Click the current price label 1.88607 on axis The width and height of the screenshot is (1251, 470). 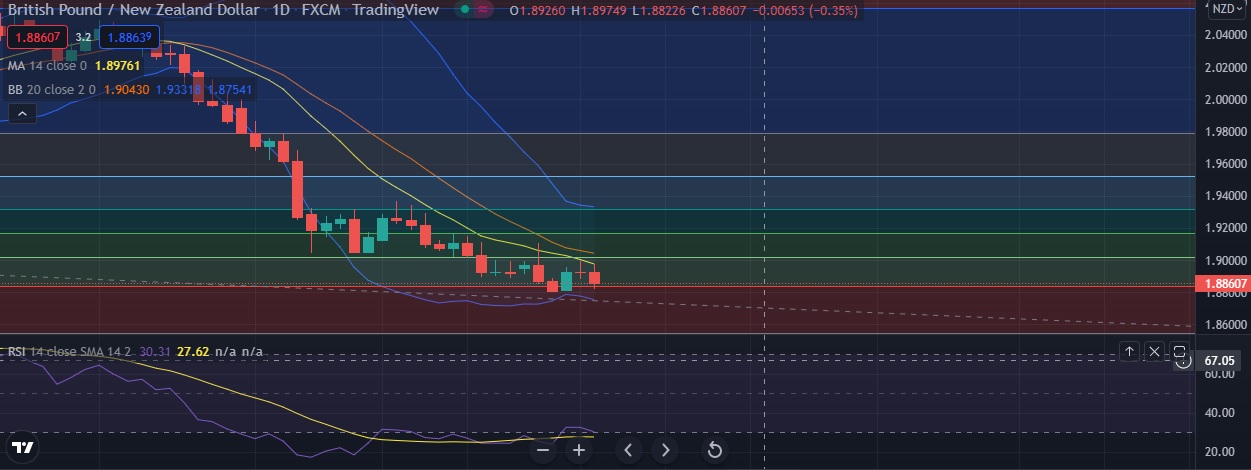point(1222,284)
